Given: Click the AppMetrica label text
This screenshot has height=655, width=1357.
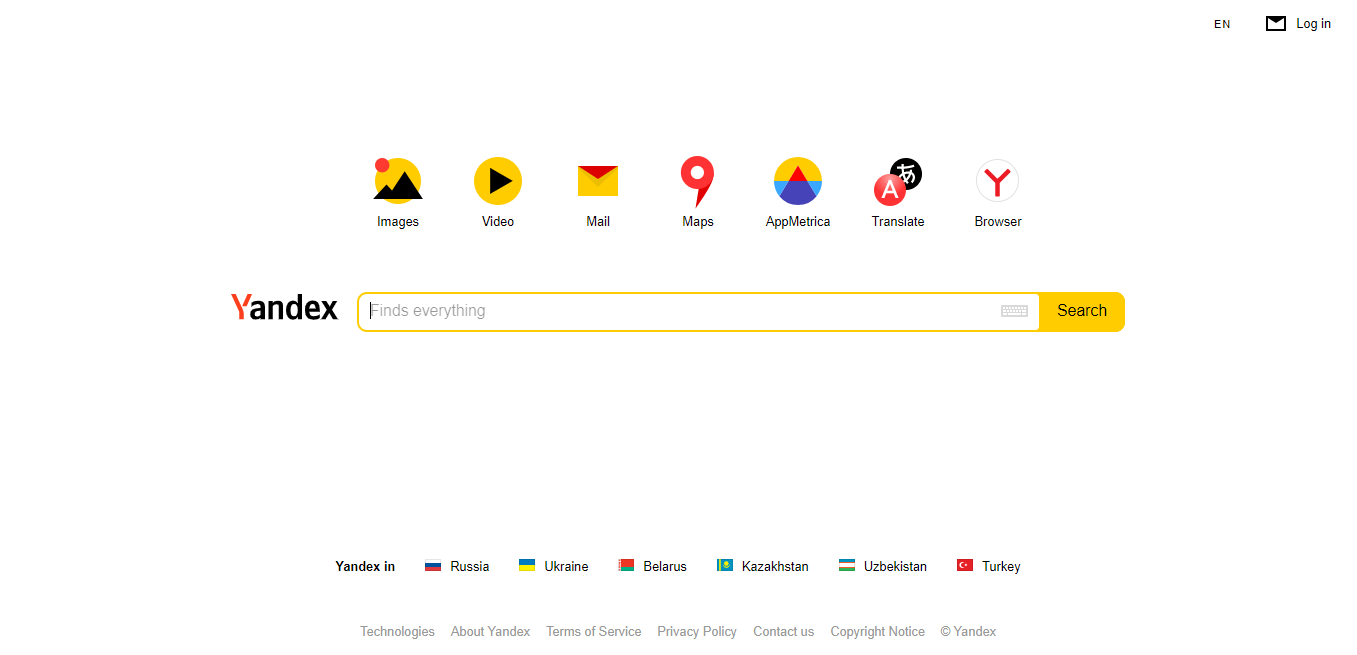Looking at the screenshot, I should coord(798,221).
